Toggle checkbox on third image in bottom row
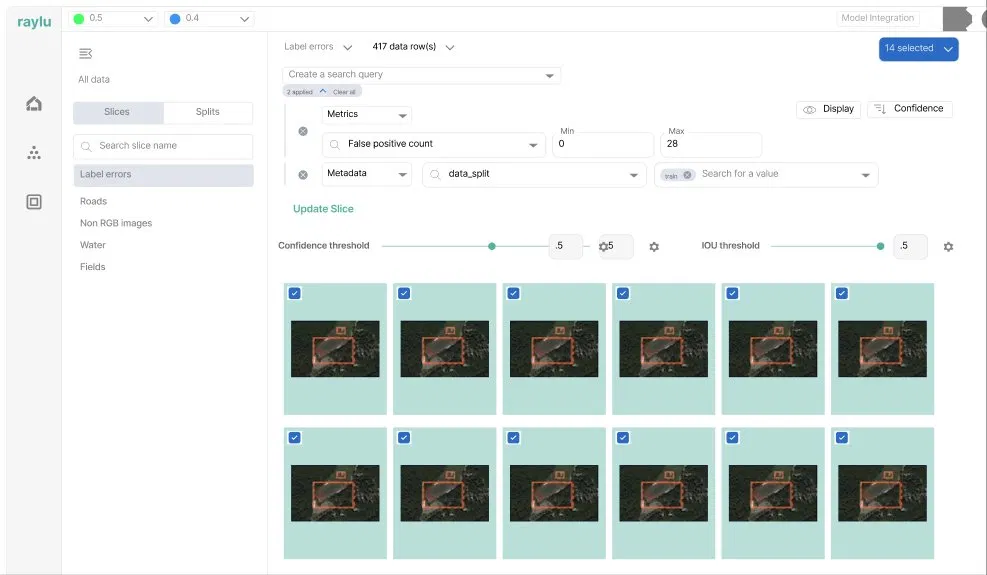Image resolution: width=987 pixels, height=575 pixels. coord(514,438)
